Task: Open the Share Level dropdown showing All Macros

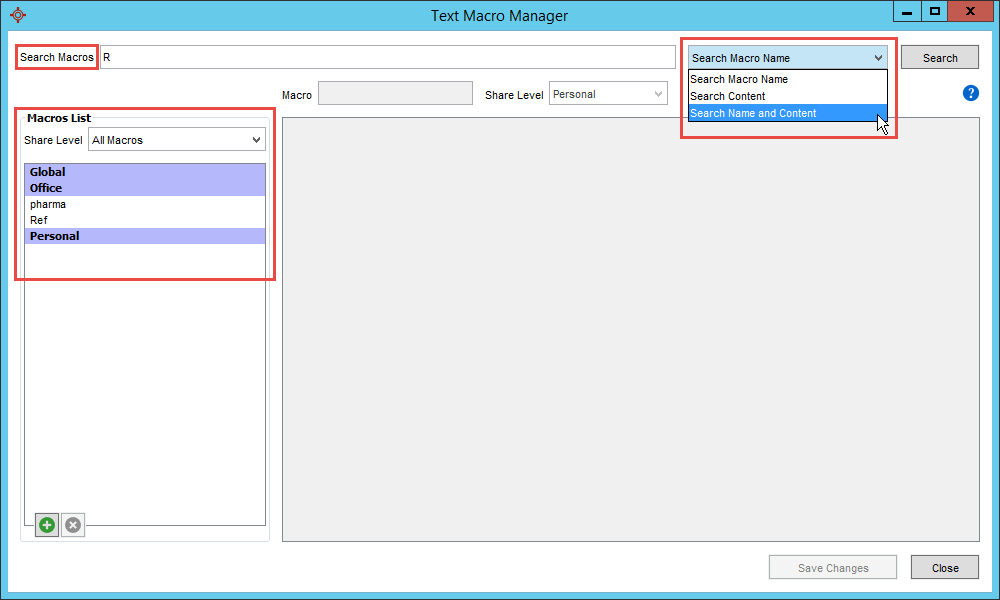Action: click(176, 140)
